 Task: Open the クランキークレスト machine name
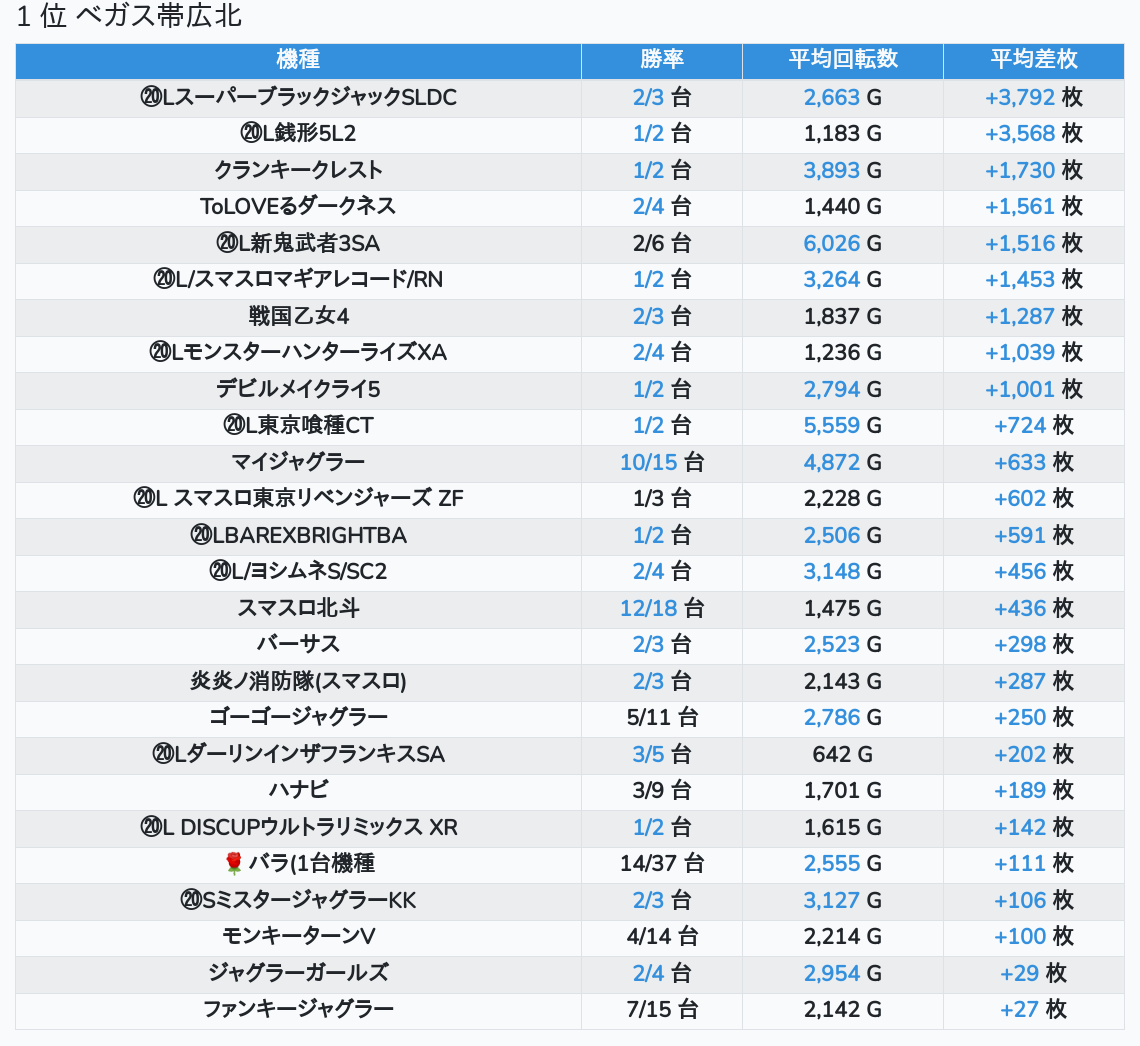pyautogui.click(x=298, y=170)
